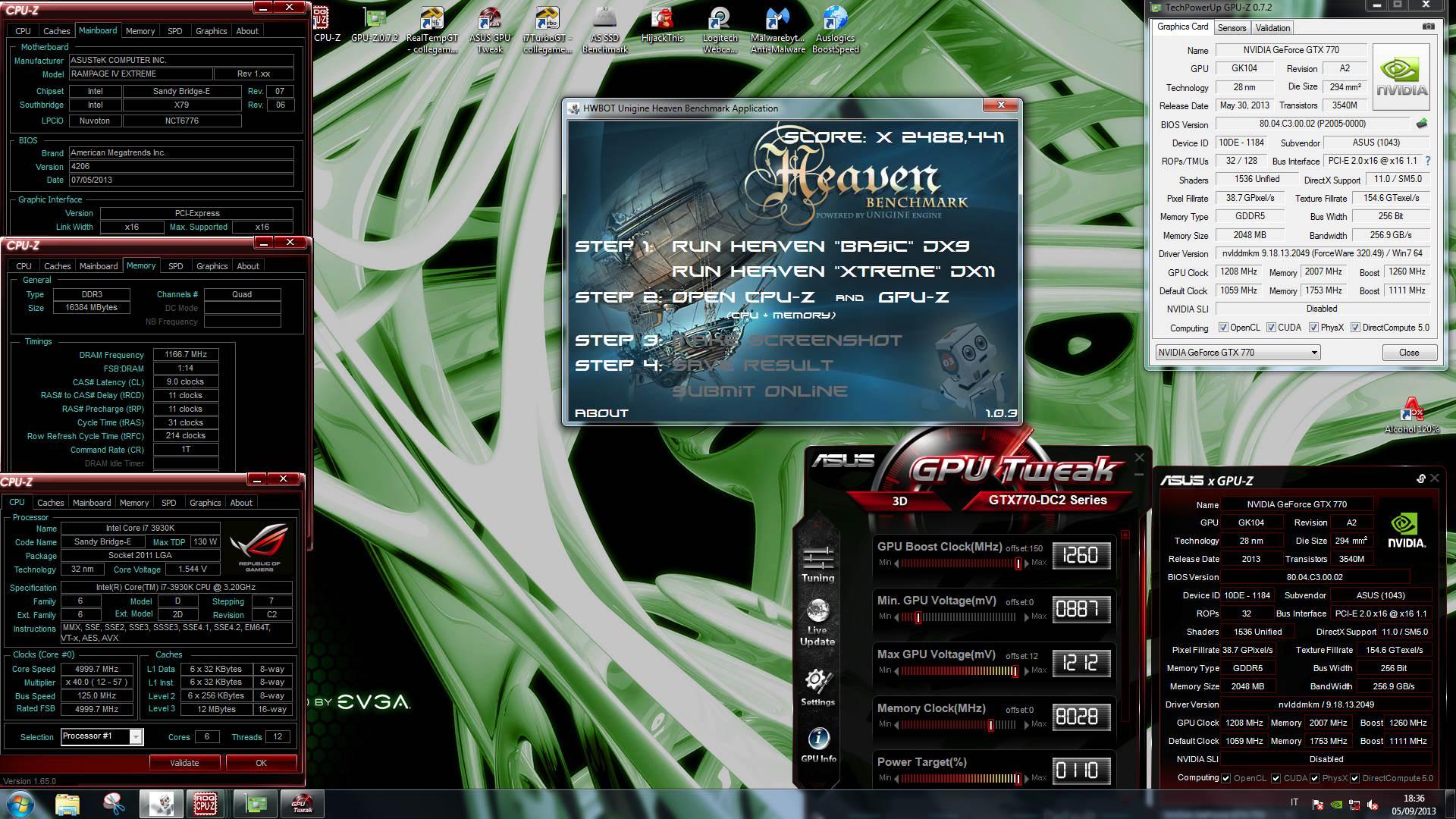Open the RealTempGT desktop shortcut

coord(432,30)
